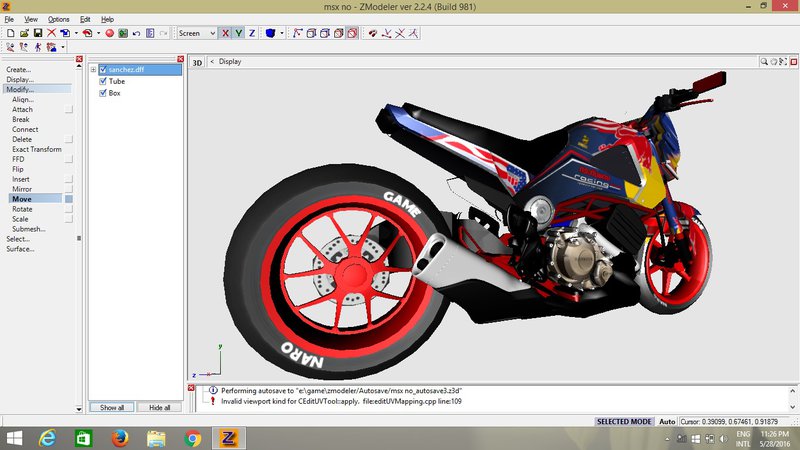Viewport: 800px width, 450px height.
Task: Open the View menu
Action: 31,19
